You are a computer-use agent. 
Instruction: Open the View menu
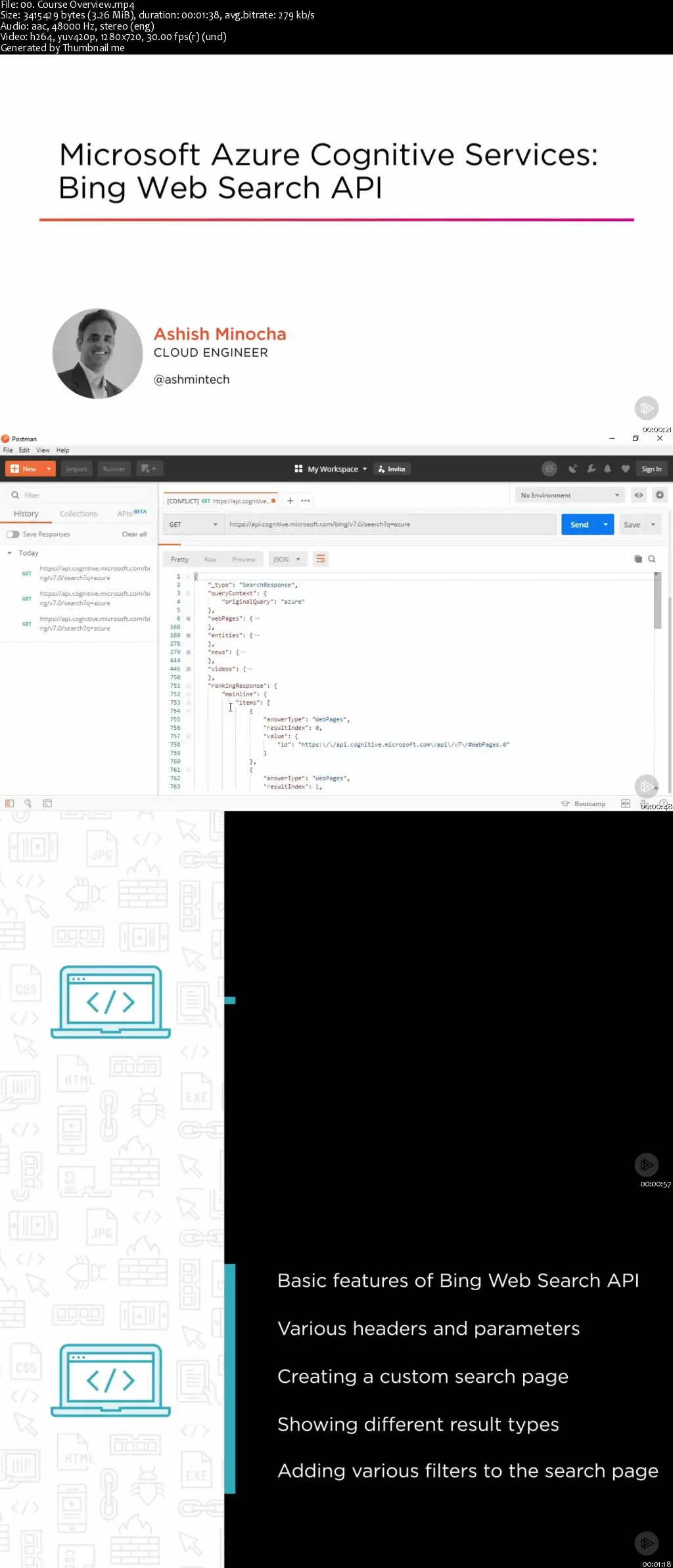pos(43,450)
